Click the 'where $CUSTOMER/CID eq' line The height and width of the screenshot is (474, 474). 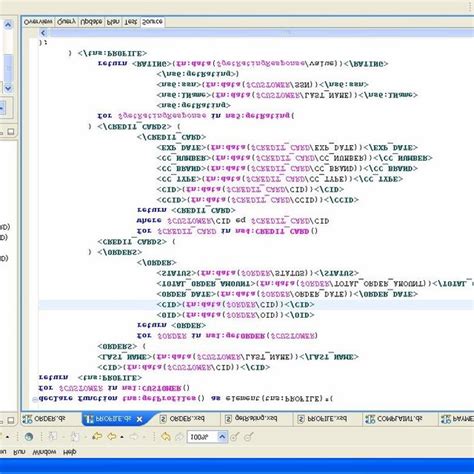click(233, 221)
